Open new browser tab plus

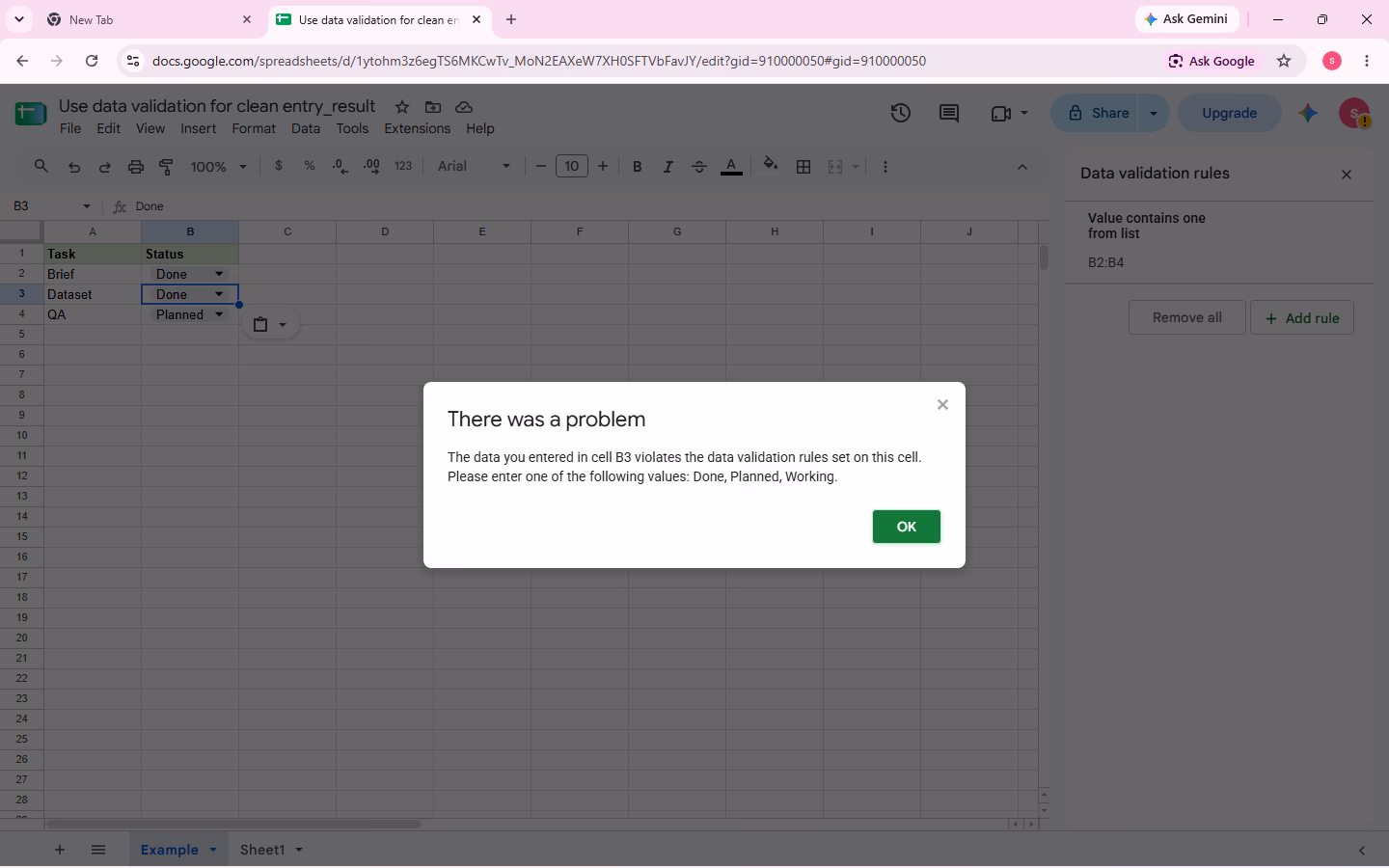coord(511,19)
